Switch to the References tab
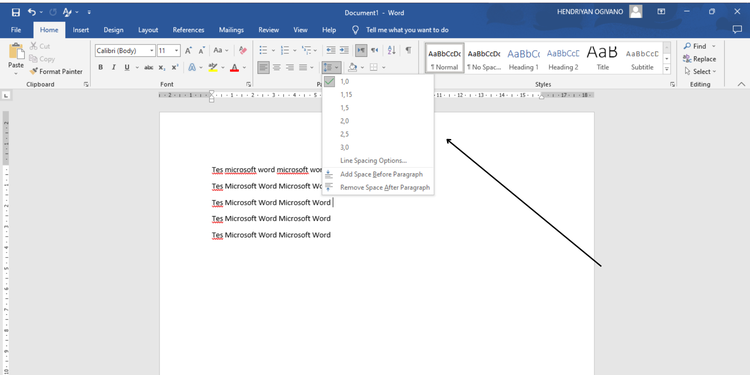This screenshot has height=375, width=750. (188, 30)
